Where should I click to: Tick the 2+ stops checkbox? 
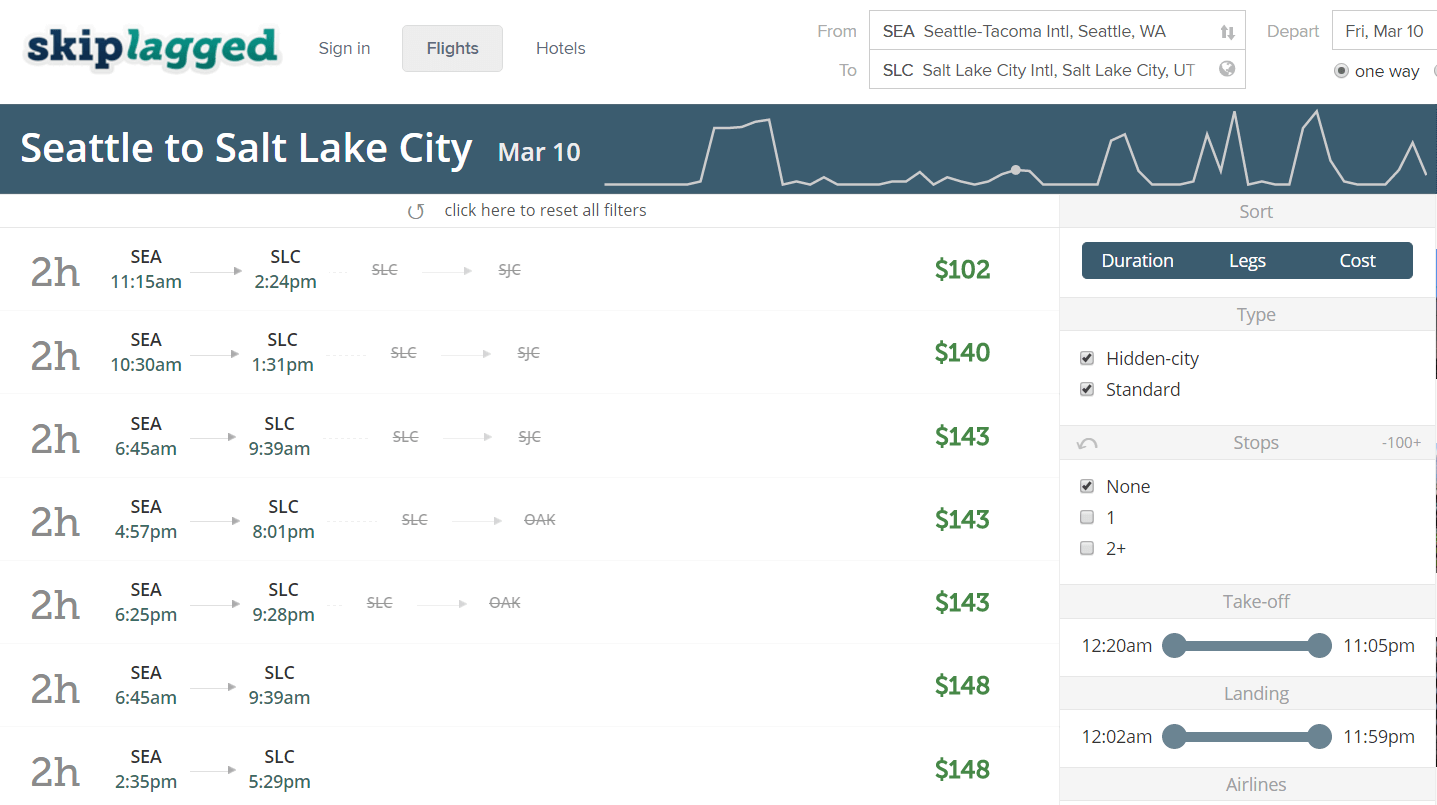coord(1087,548)
